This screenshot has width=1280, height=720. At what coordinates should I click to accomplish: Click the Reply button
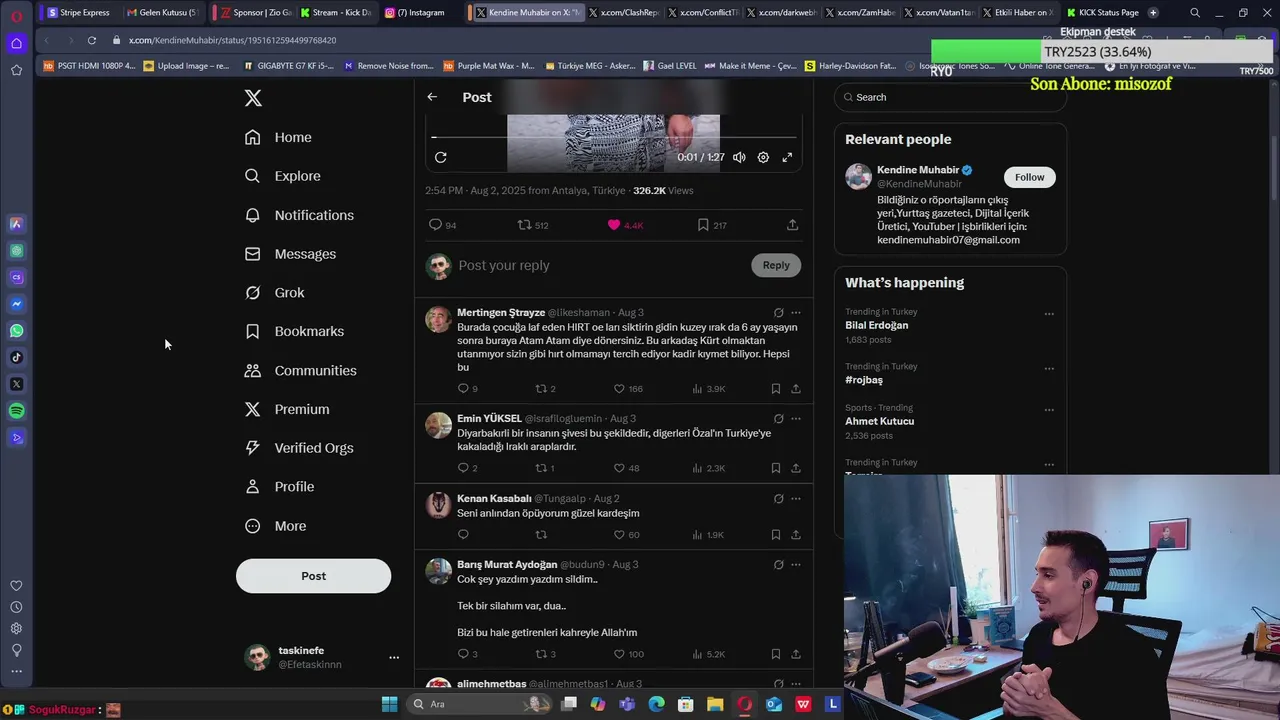(776, 265)
